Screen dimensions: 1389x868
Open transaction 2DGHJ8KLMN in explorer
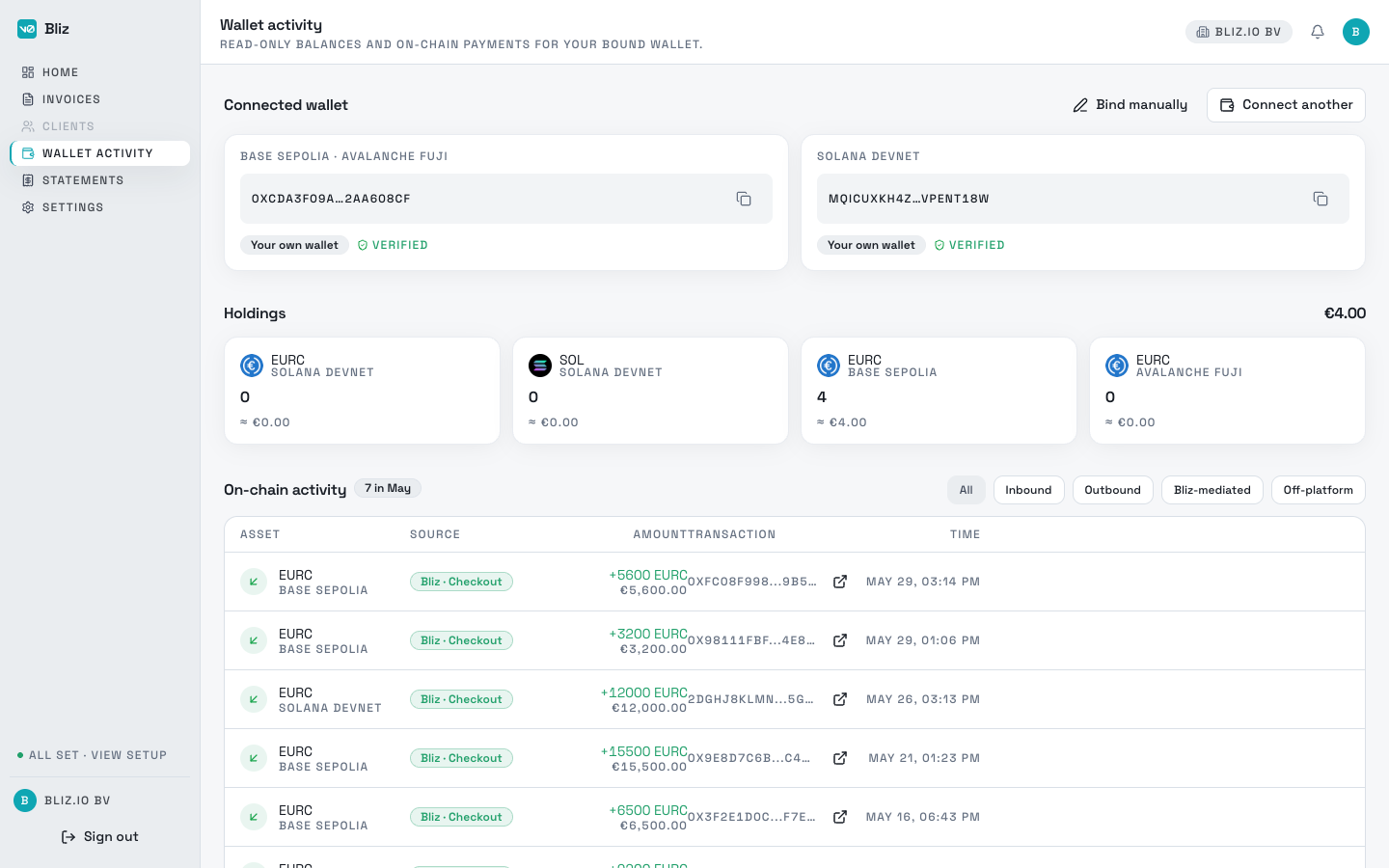click(840, 699)
